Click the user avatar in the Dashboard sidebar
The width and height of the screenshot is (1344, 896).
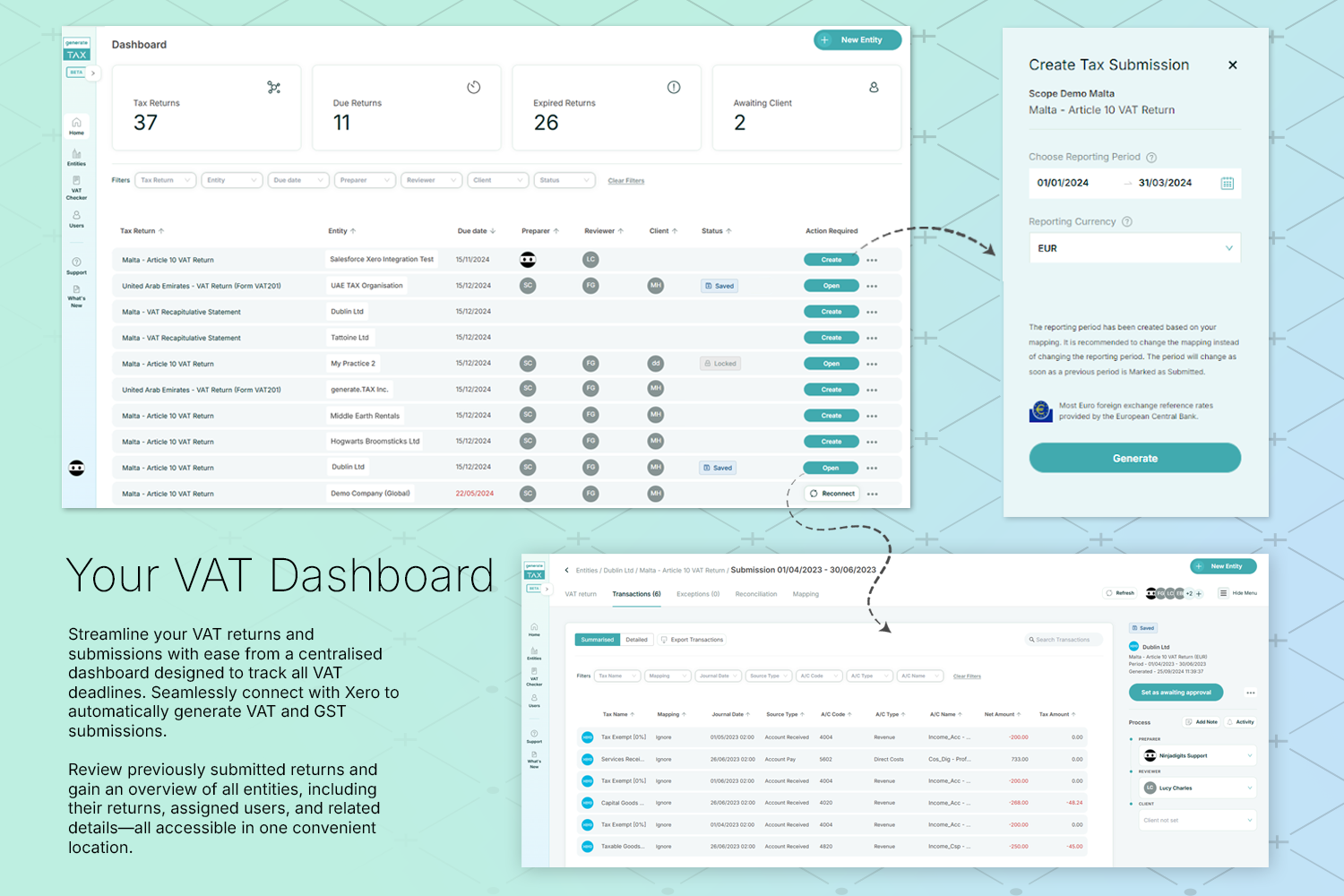77,468
